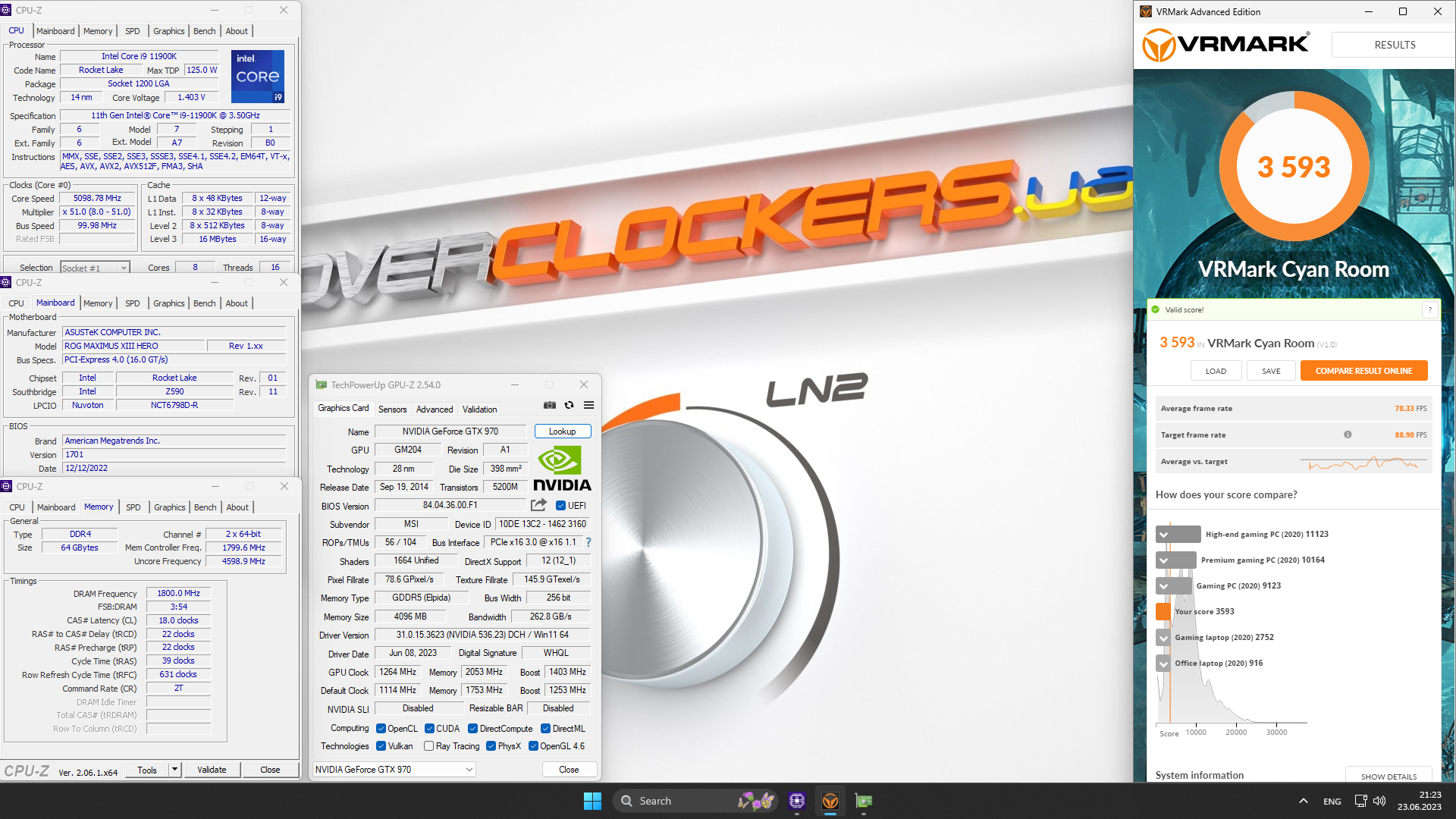Click GPU-Z title bar app icon
The height and width of the screenshot is (819, 1456).
tap(322, 385)
